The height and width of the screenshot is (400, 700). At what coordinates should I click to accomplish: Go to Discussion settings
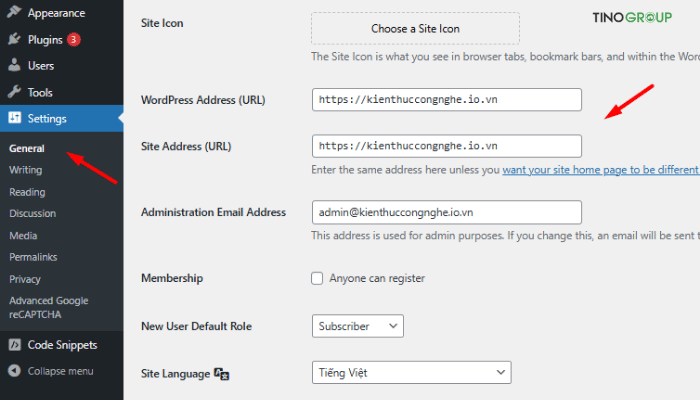tap(33, 213)
